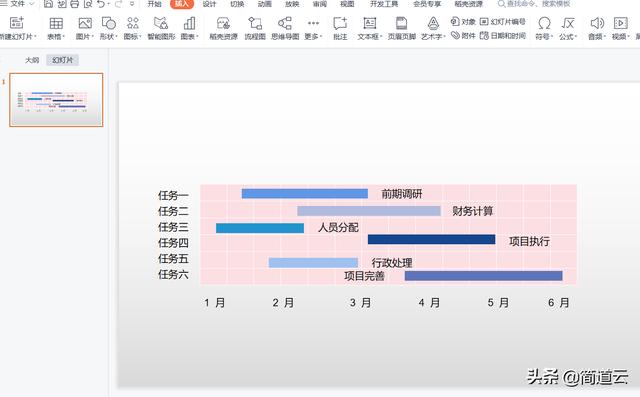Select the 项目完善 label on the slide

pyautogui.click(x=364, y=276)
